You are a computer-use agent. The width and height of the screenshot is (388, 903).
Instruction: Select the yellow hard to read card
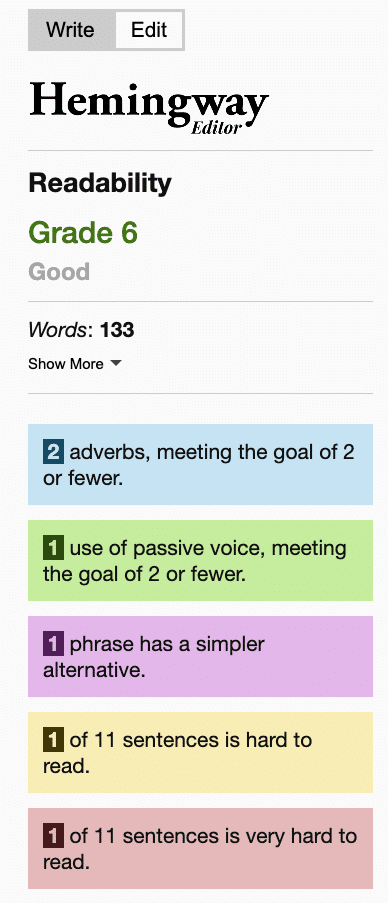click(200, 752)
